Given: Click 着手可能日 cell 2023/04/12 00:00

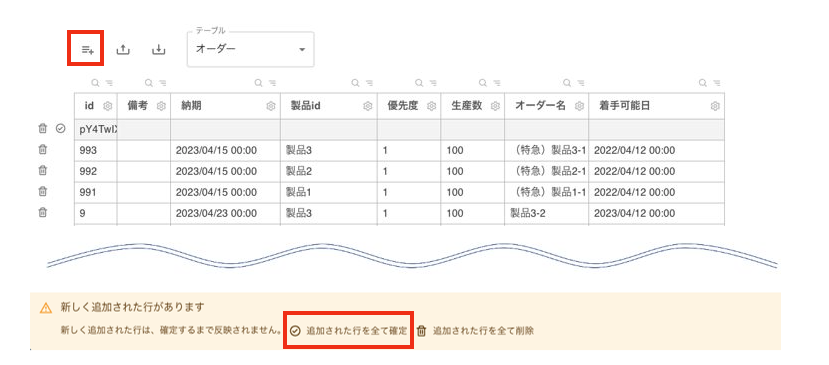Looking at the screenshot, I should click(656, 214).
